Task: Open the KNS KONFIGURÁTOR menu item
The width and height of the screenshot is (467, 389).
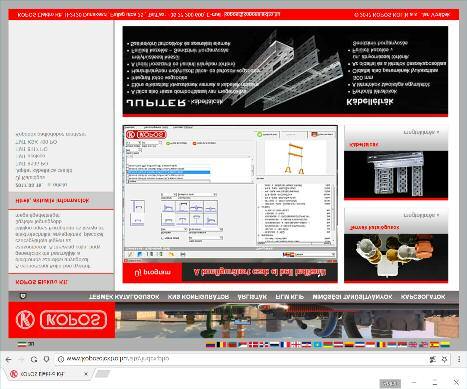Action: click(x=198, y=297)
